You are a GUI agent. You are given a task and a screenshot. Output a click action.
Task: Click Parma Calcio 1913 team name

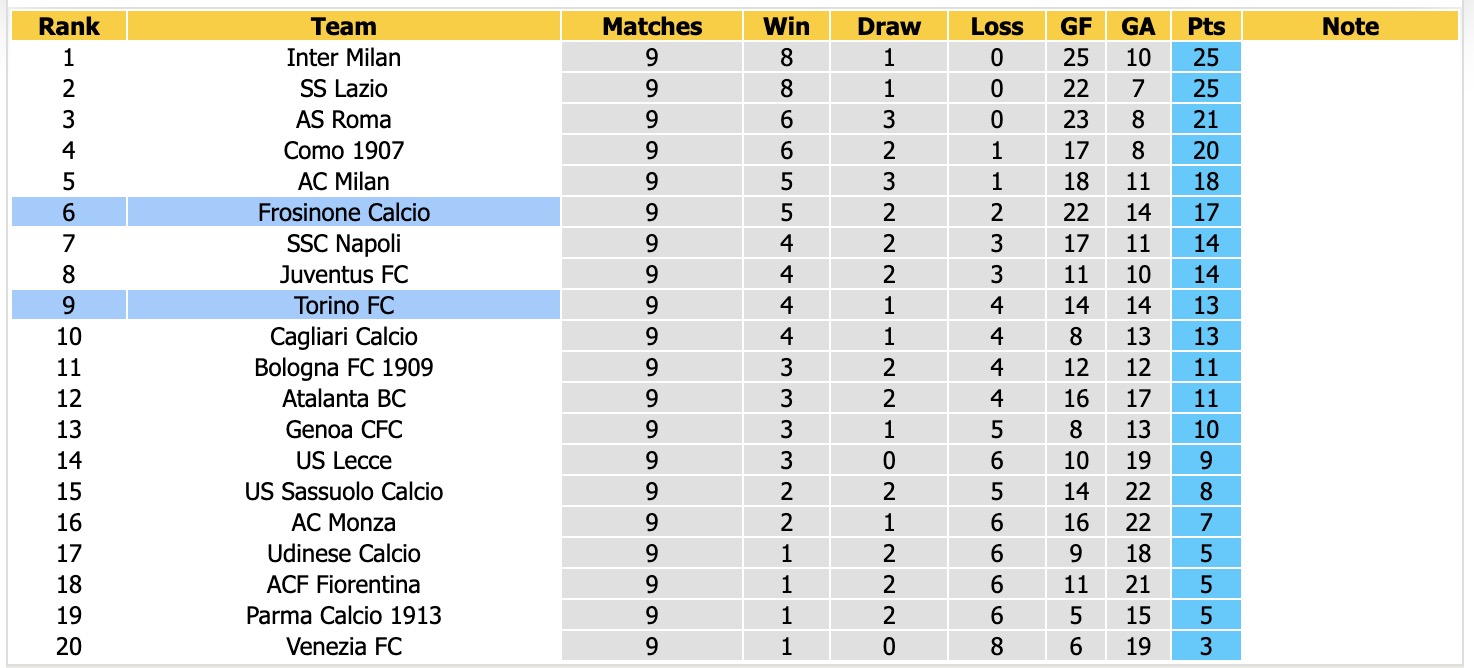344,616
